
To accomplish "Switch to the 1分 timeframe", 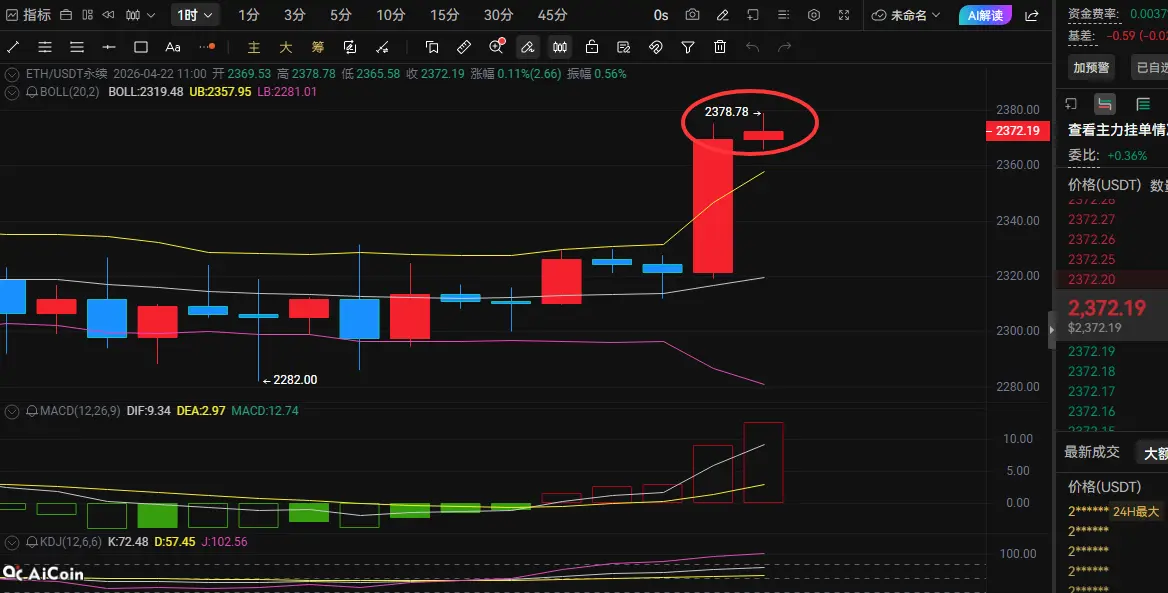I will [249, 15].
